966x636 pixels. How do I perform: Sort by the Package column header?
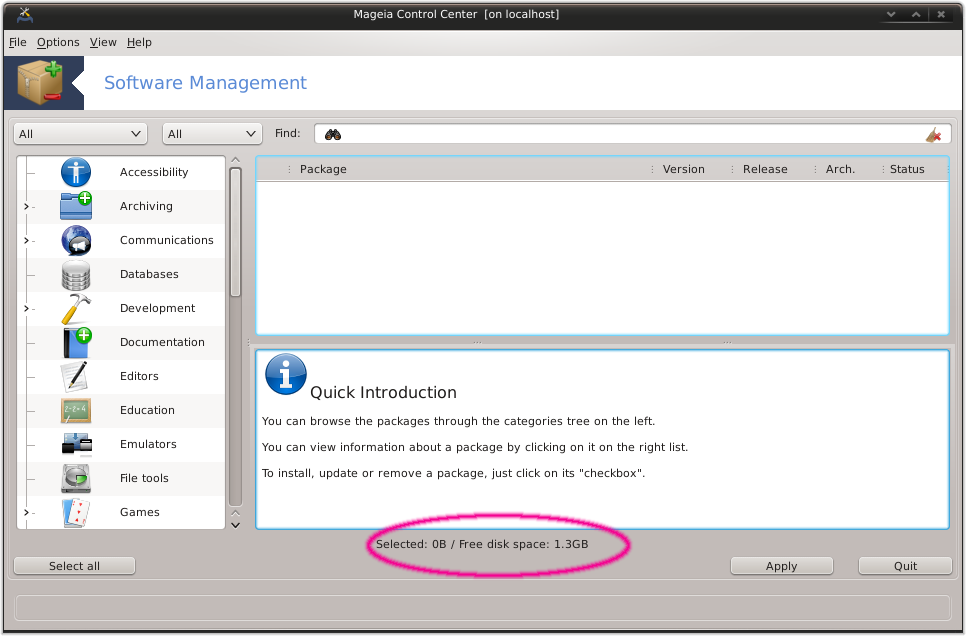tap(323, 169)
